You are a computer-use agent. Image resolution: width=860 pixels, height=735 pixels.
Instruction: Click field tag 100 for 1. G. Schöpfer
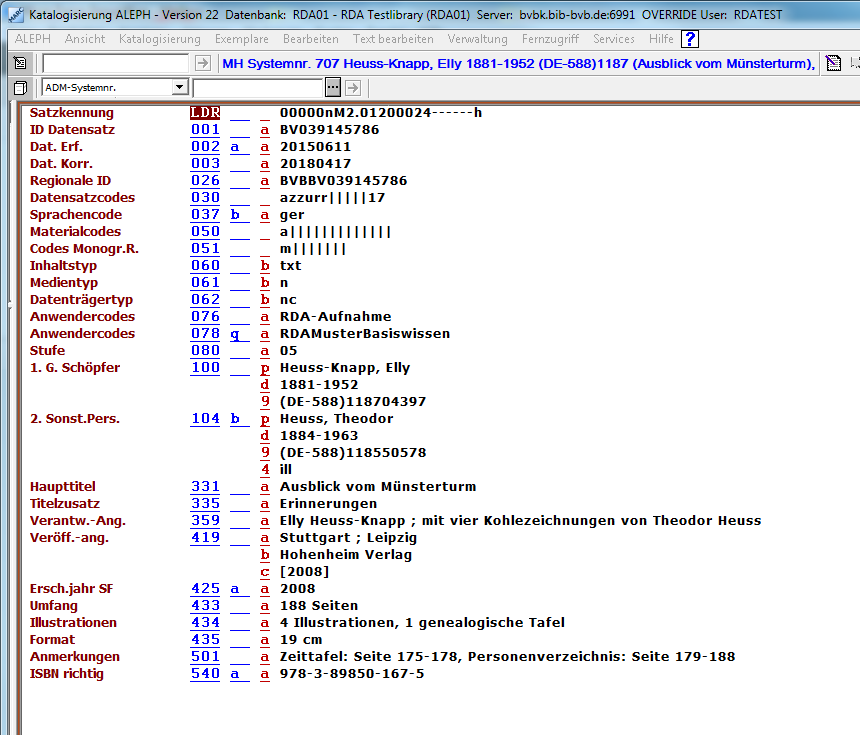pos(205,368)
